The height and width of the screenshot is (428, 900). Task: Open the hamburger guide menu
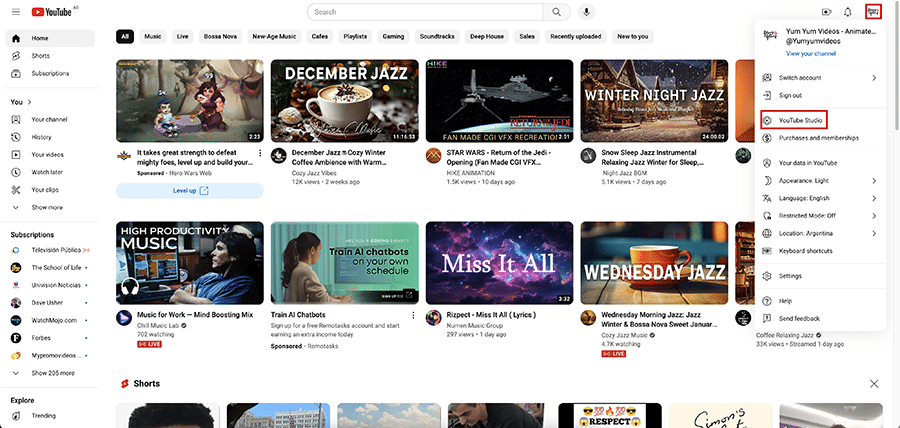(15, 11)
